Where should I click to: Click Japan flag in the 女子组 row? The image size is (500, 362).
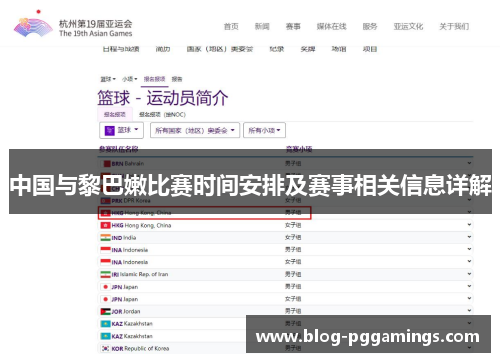click(105, 299)
